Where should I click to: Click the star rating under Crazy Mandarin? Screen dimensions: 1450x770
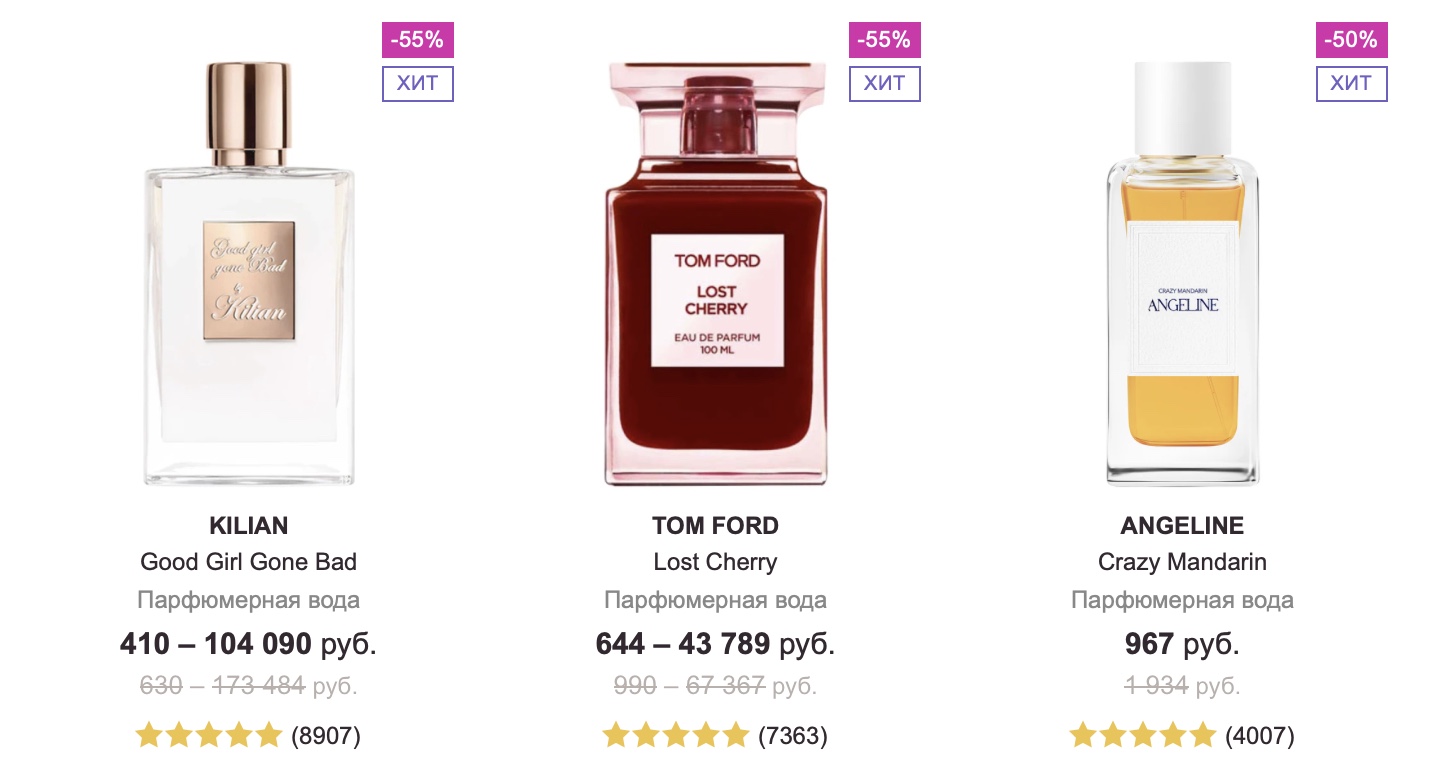pos(1143,736)
